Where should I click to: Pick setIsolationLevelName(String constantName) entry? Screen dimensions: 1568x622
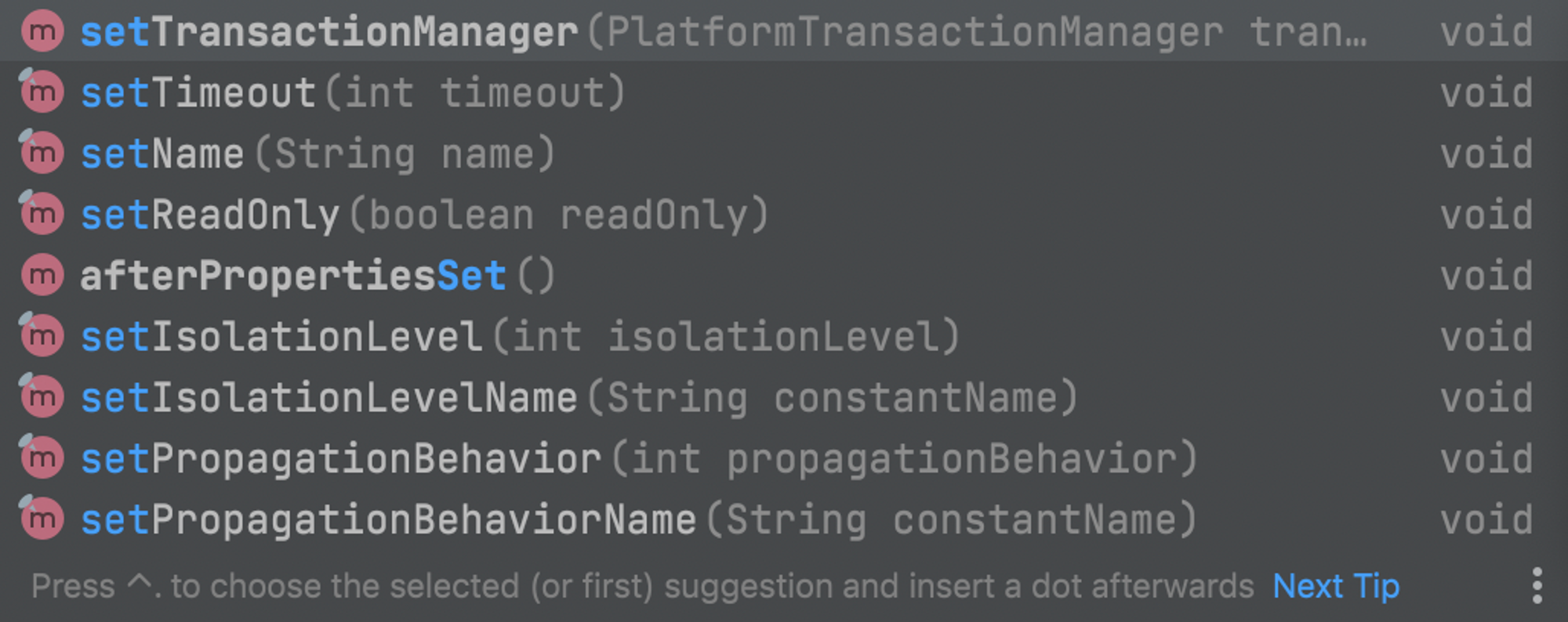coord(784,398)
